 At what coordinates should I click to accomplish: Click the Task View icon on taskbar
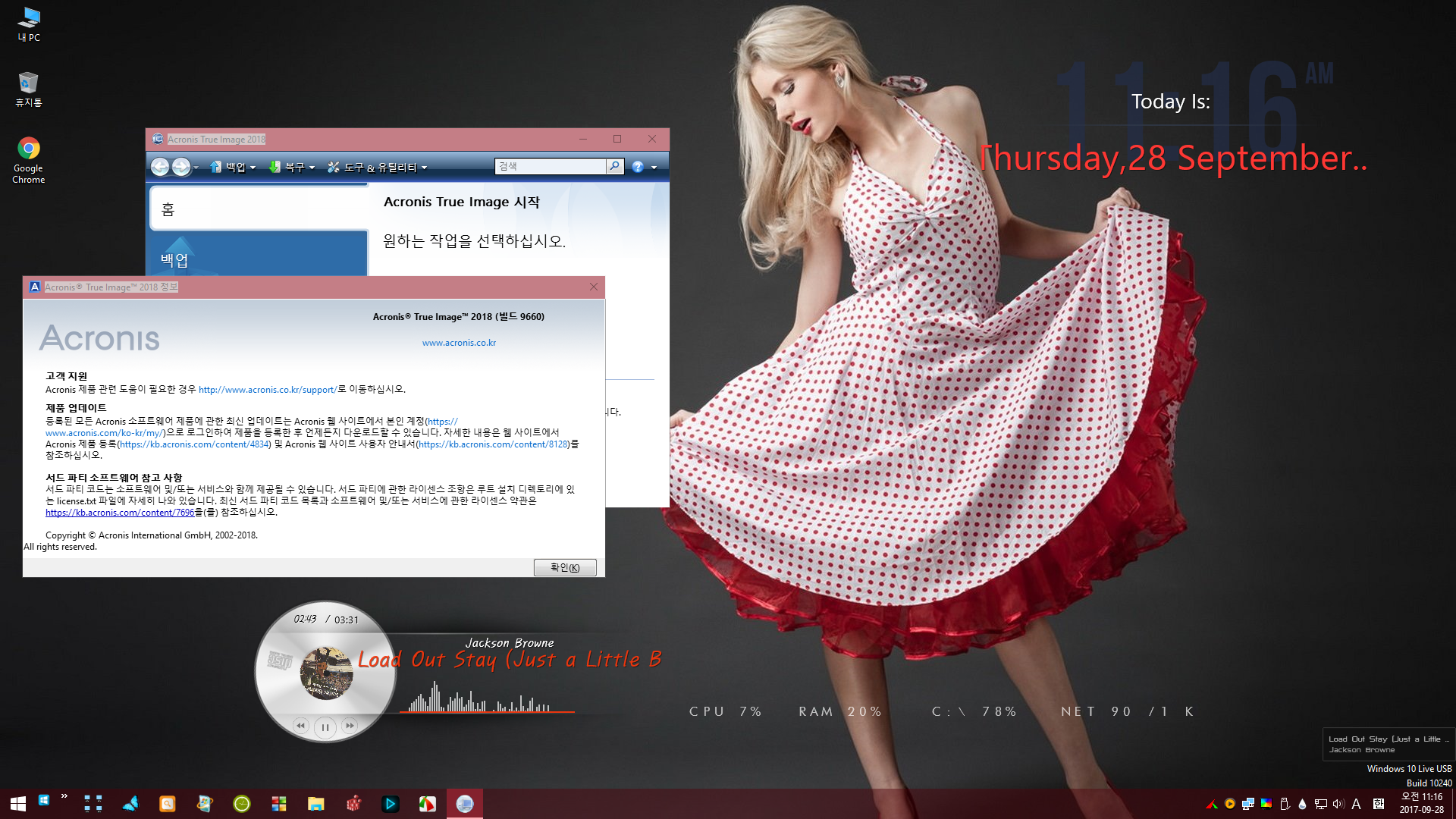point(93,804)
